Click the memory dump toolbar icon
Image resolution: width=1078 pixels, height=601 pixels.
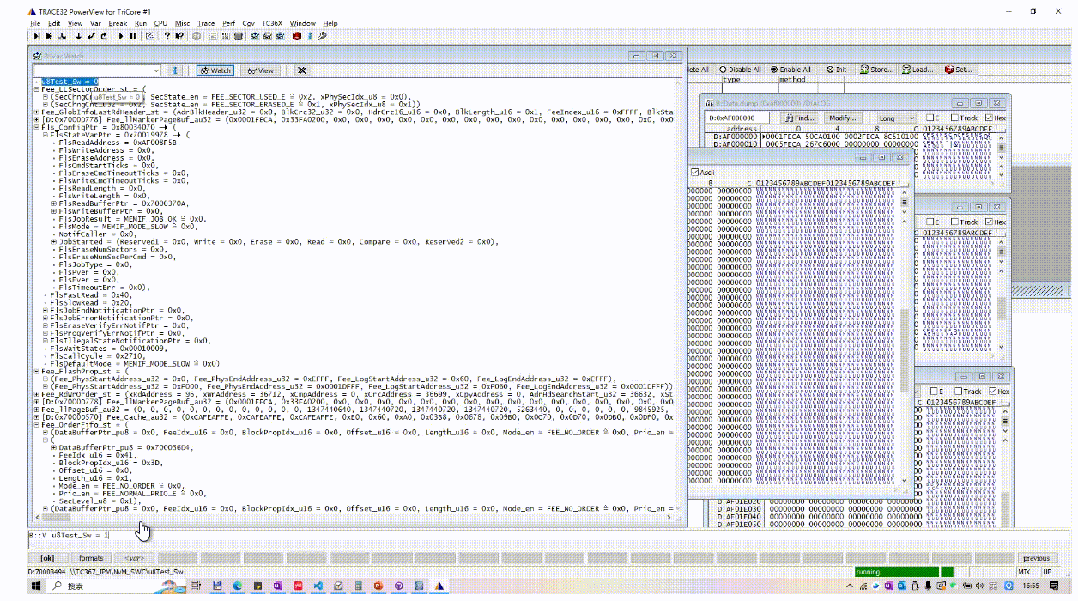pos(226,36)
